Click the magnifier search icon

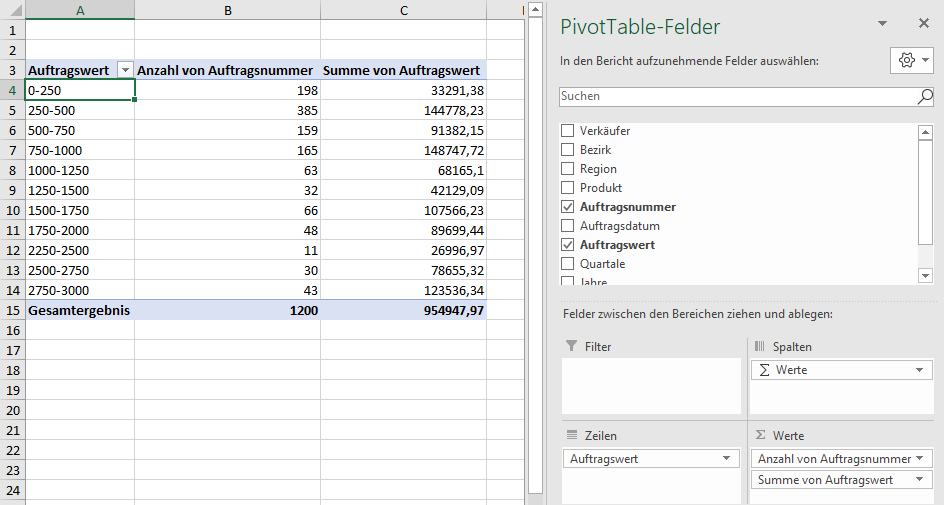coord(925,97)
